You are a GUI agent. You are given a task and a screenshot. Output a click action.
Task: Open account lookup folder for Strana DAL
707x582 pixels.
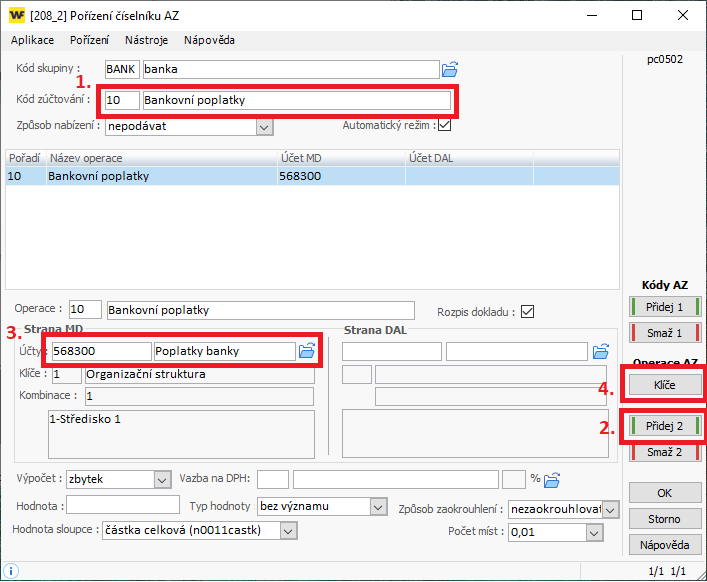tap(600, 351)
